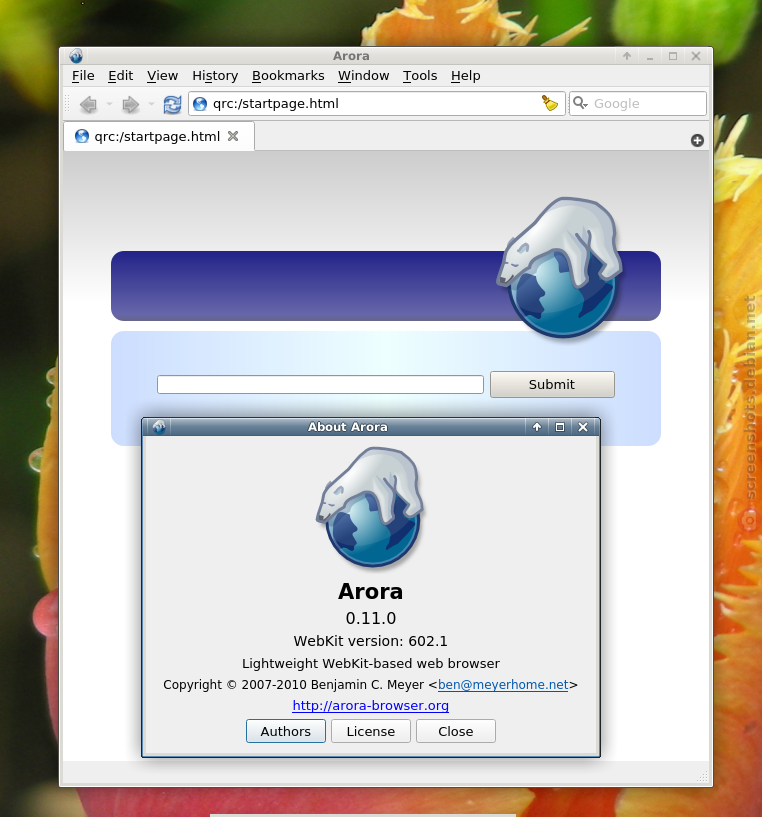The width and height of the screenshot is (762, 817).
Task: Close About Arora with titlebar X
Action: pyautogui.click(x=583, y=427)
